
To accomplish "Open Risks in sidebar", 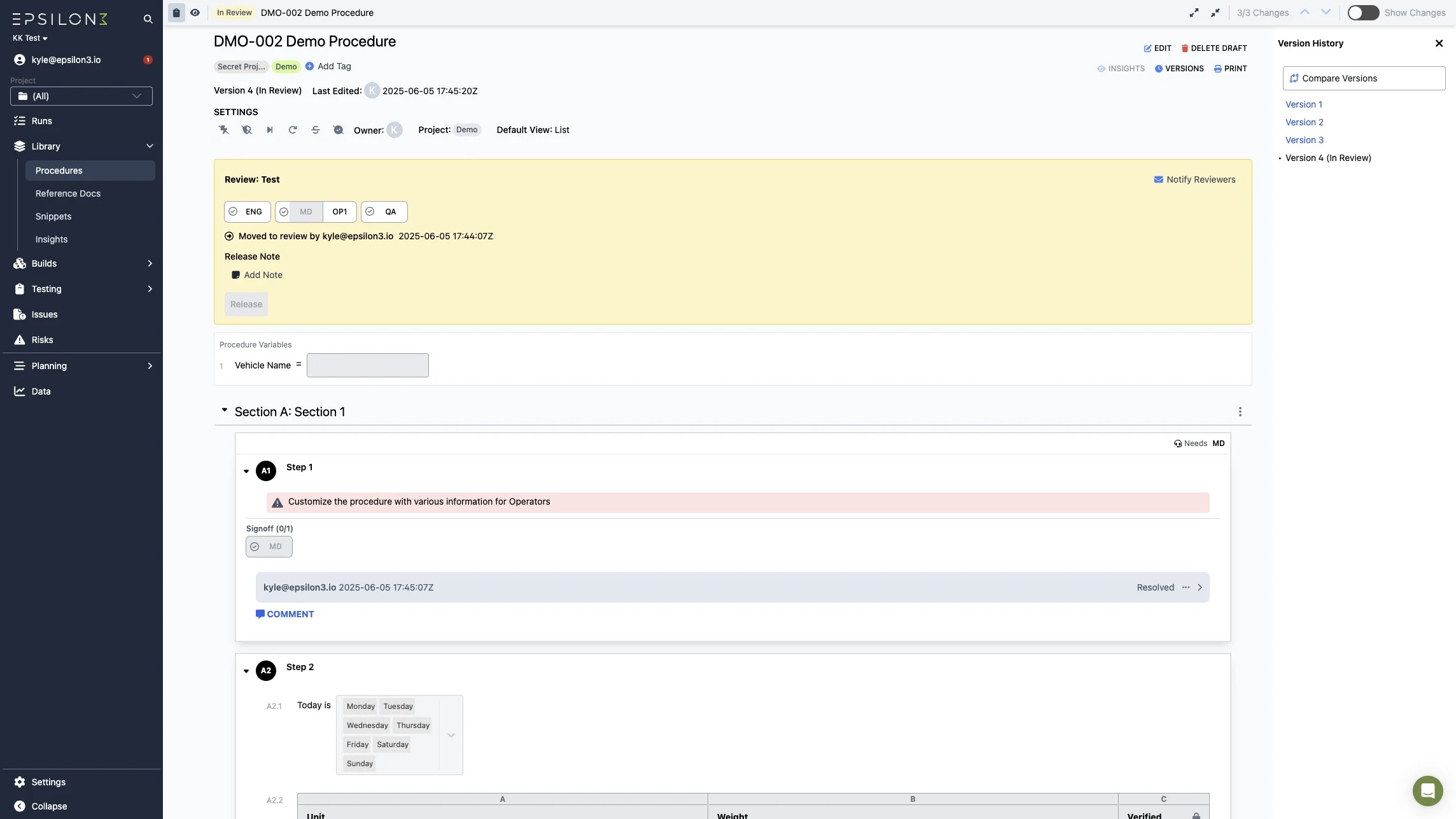I will pos(42,340).
